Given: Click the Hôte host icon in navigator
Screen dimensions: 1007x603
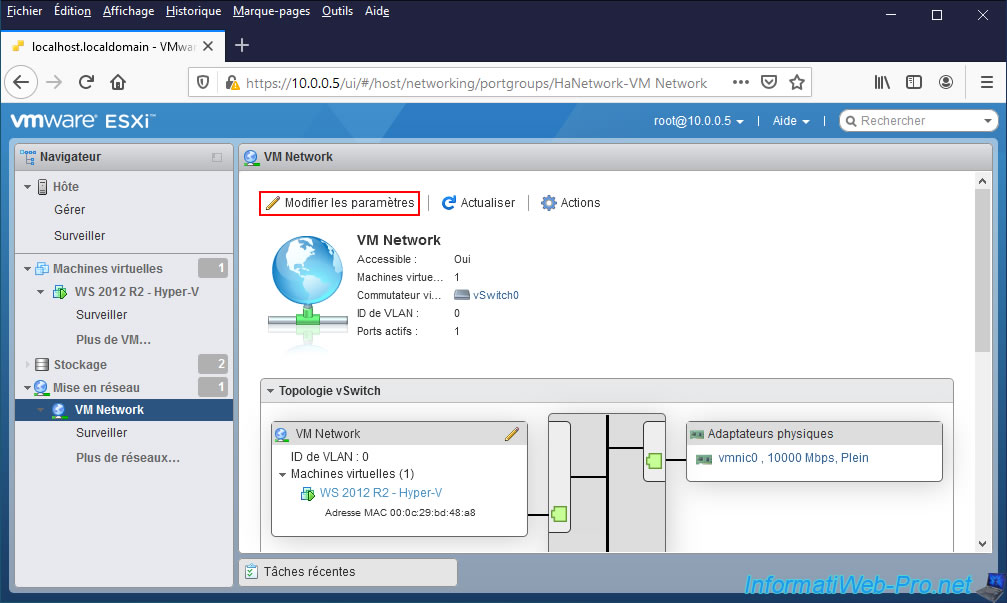Looking at the screenshot, I should [42, 187].
